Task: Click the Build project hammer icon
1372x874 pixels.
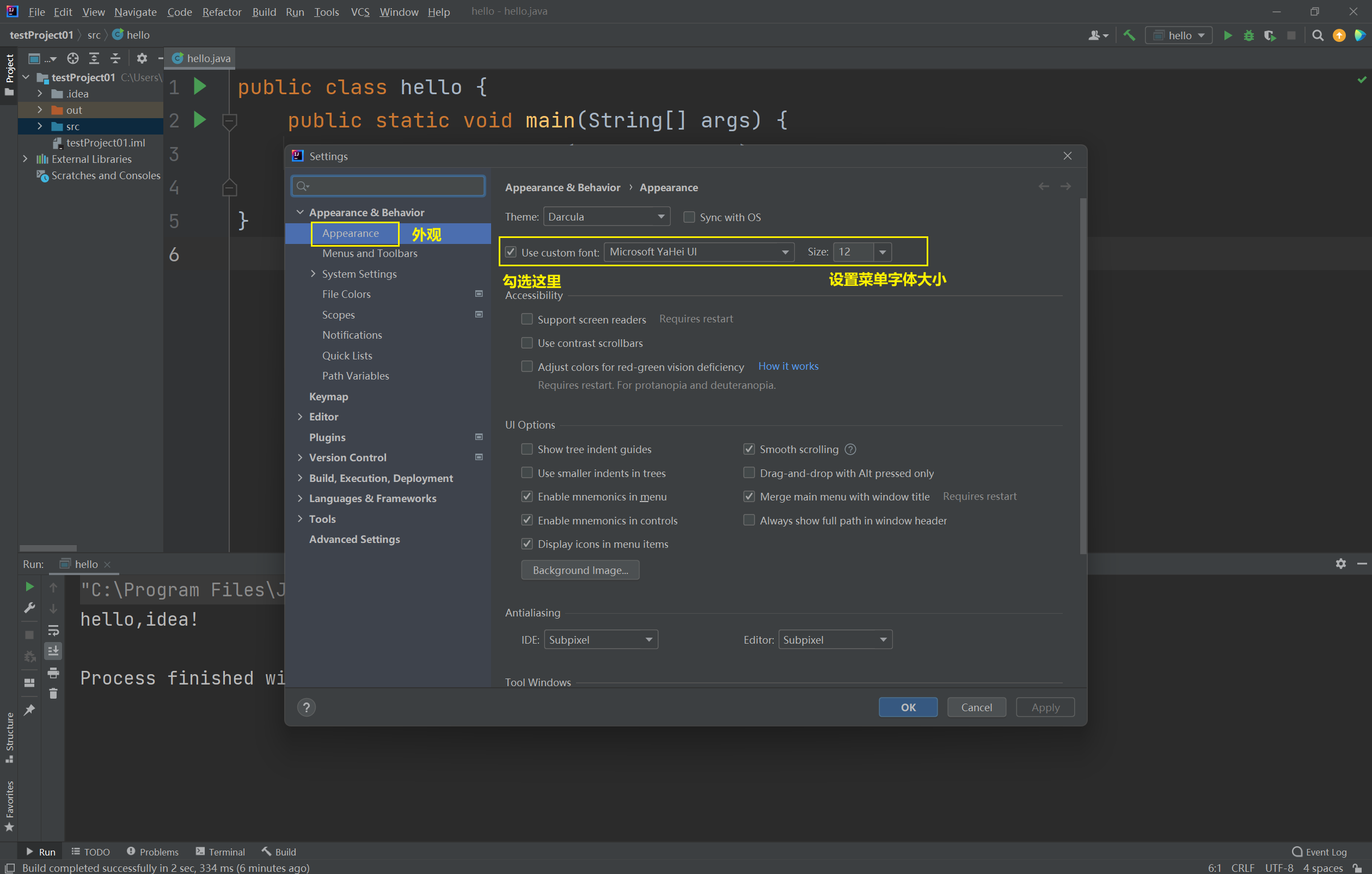Action: pyautogui.click(x=1129, y=35)
